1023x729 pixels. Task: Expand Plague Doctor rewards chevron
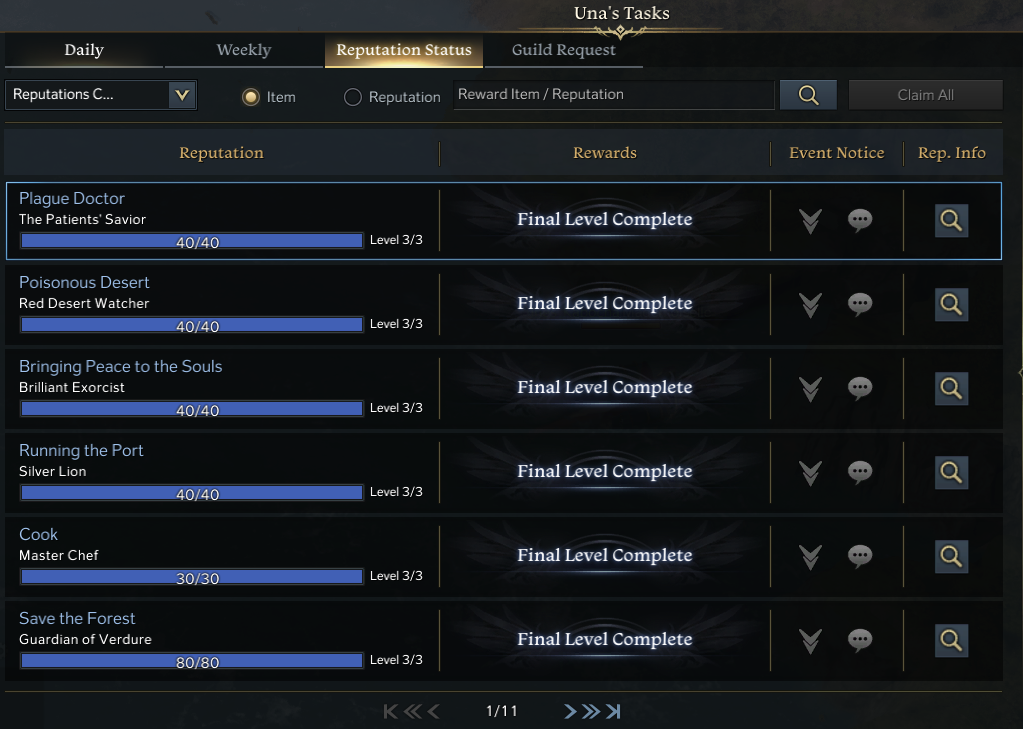[810, 221]
